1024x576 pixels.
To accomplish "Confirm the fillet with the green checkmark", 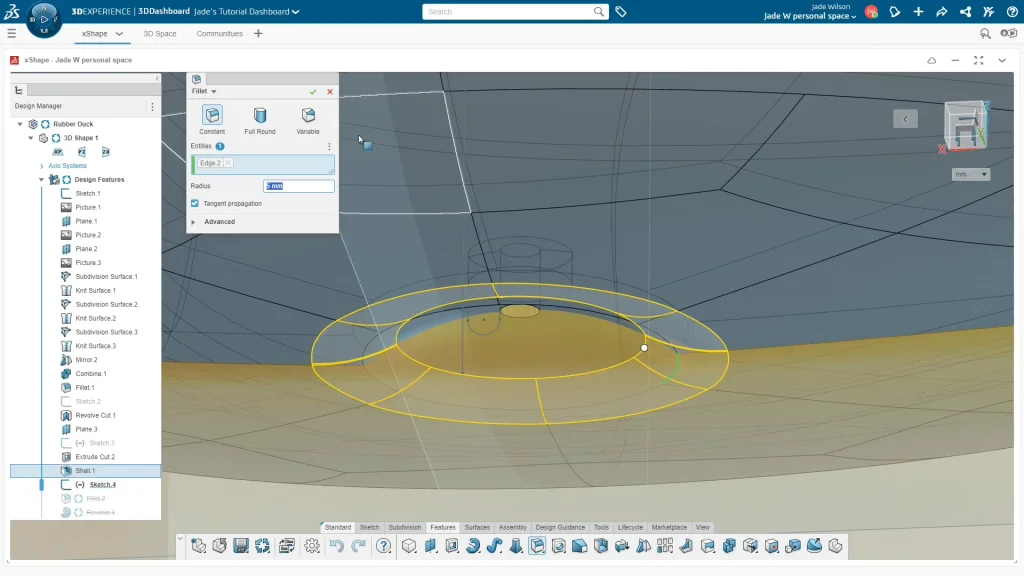I will 313,91.
